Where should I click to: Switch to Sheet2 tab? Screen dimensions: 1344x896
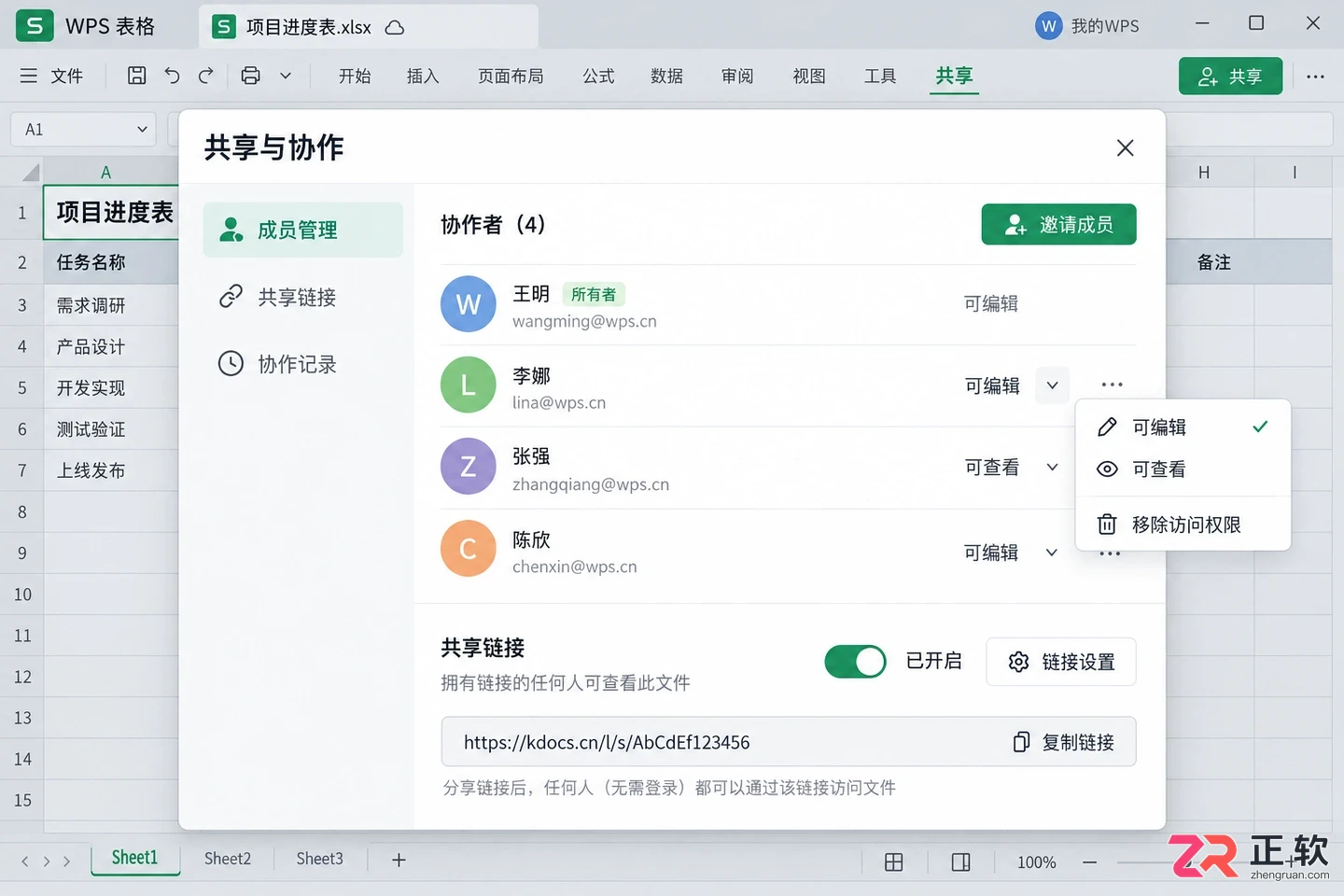(228, 859)
